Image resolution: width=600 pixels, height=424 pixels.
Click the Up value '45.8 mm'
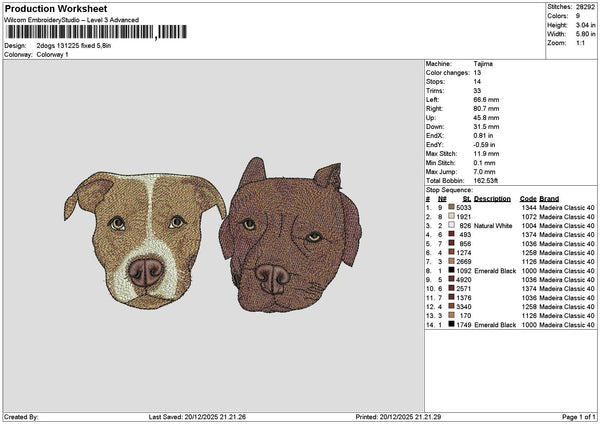(x=486, y=118)
